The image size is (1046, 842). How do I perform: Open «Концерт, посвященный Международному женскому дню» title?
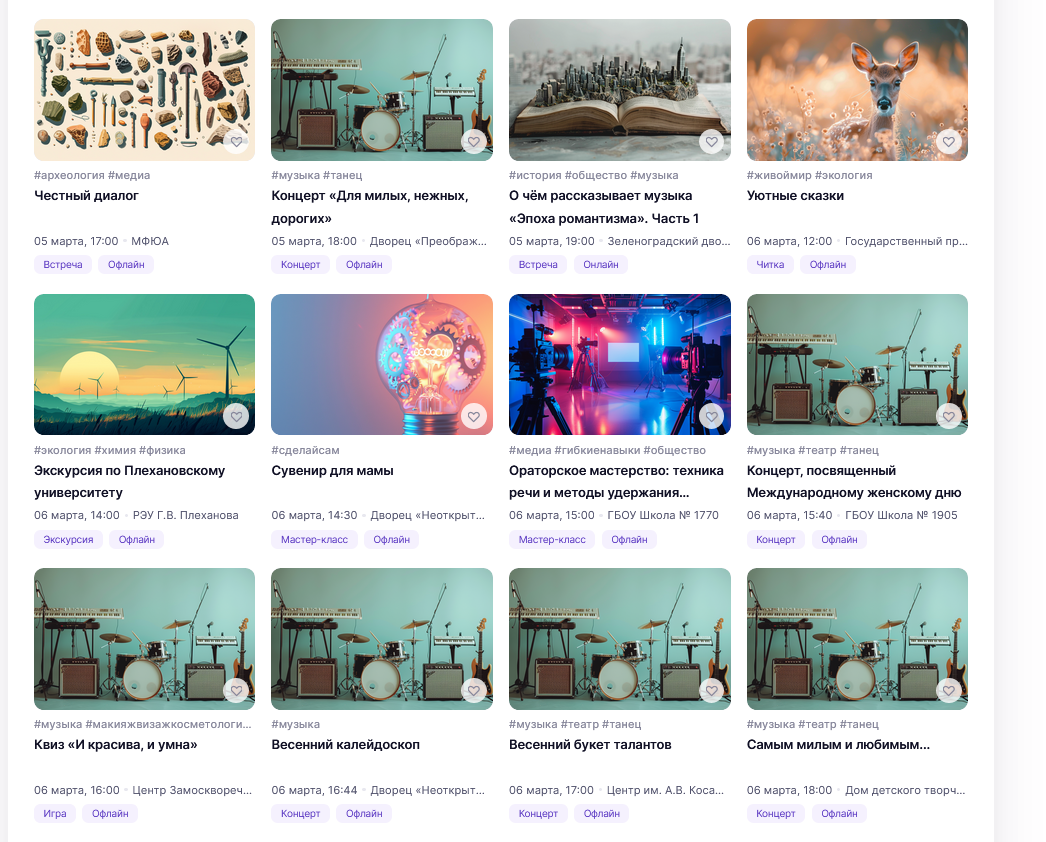tap(854, 482)
